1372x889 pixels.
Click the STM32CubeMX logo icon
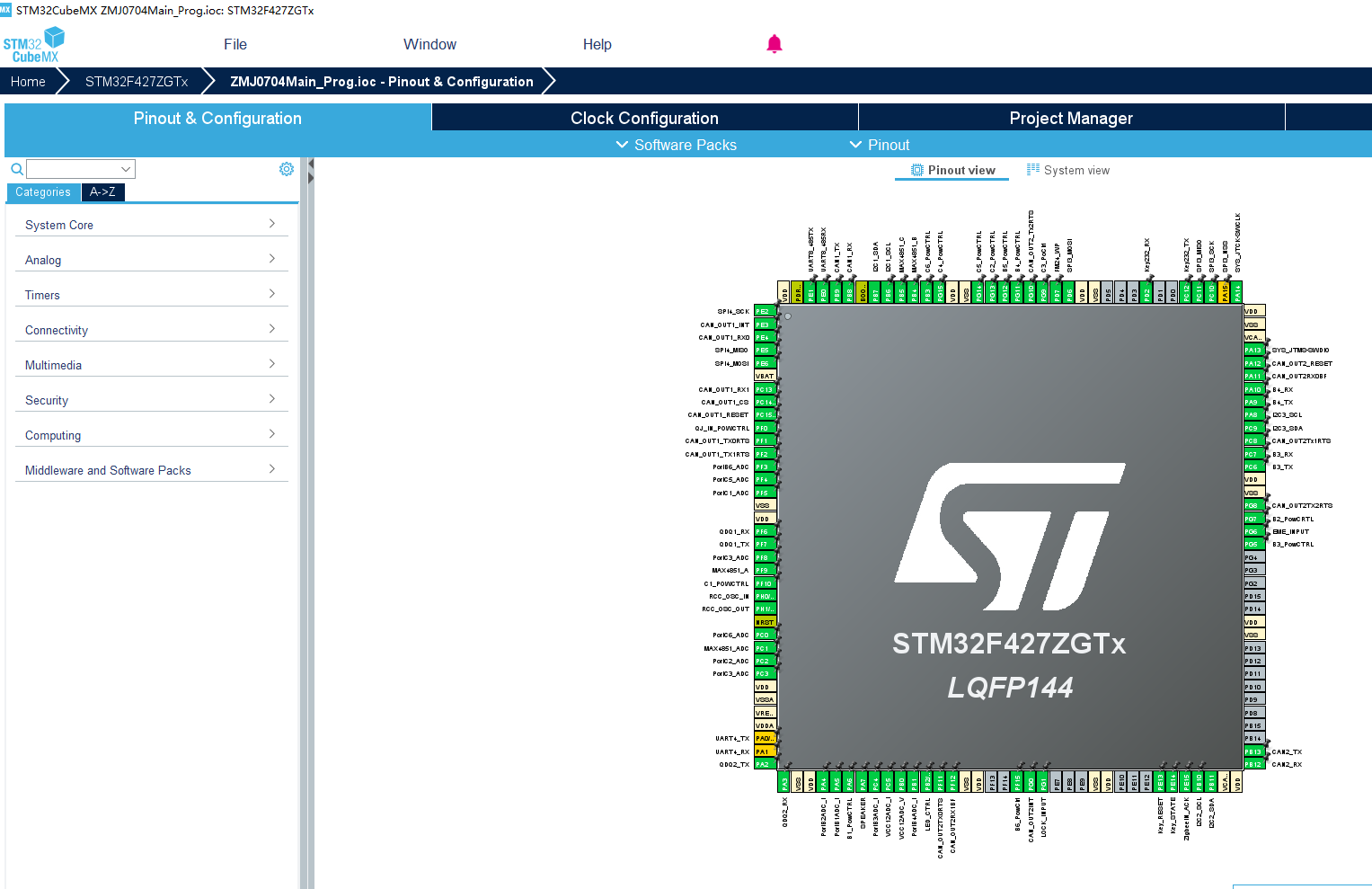tap(34, 44)
